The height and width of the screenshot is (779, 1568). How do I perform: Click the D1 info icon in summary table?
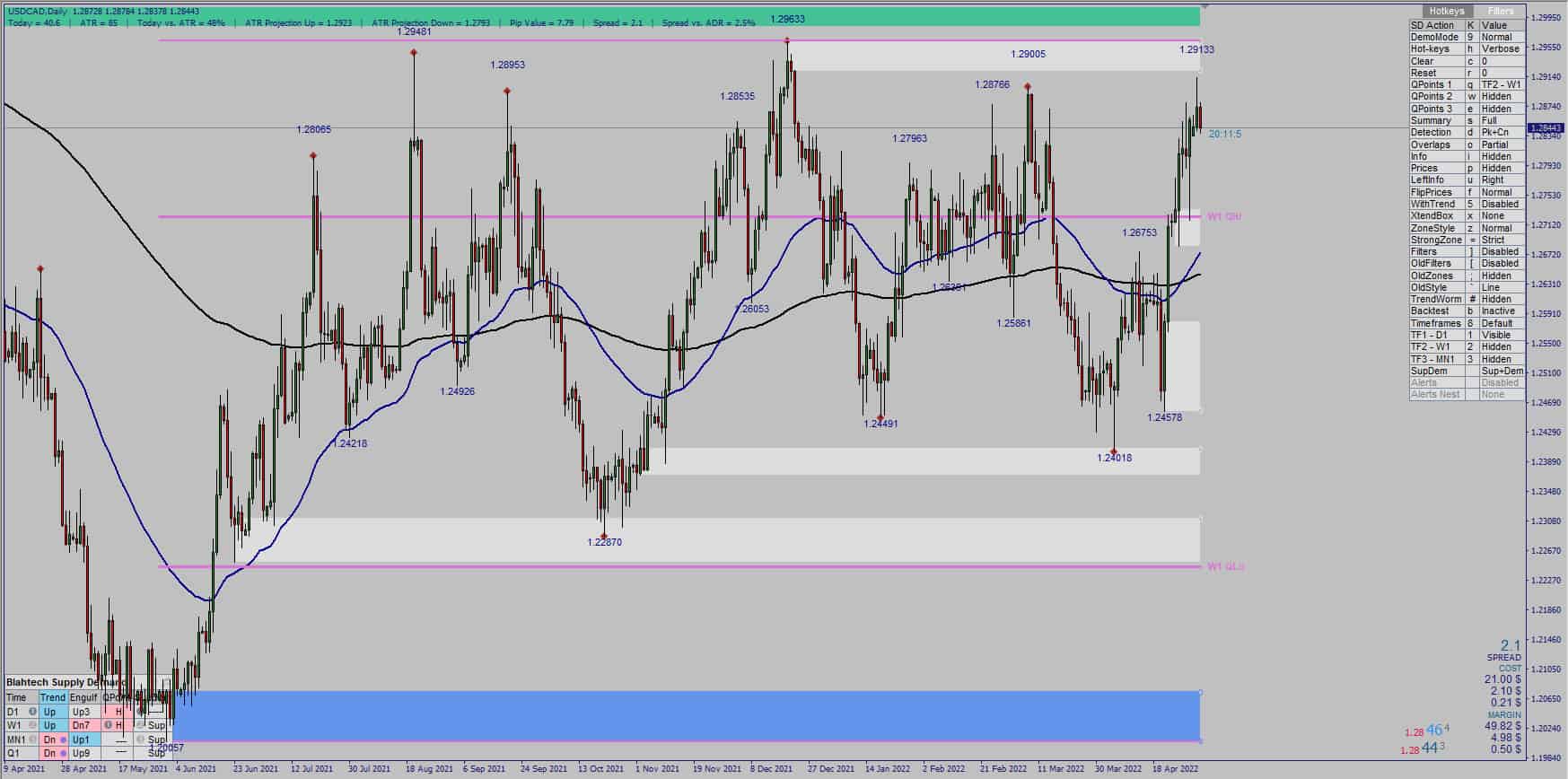pyautogui.click(x=32, y=712)
